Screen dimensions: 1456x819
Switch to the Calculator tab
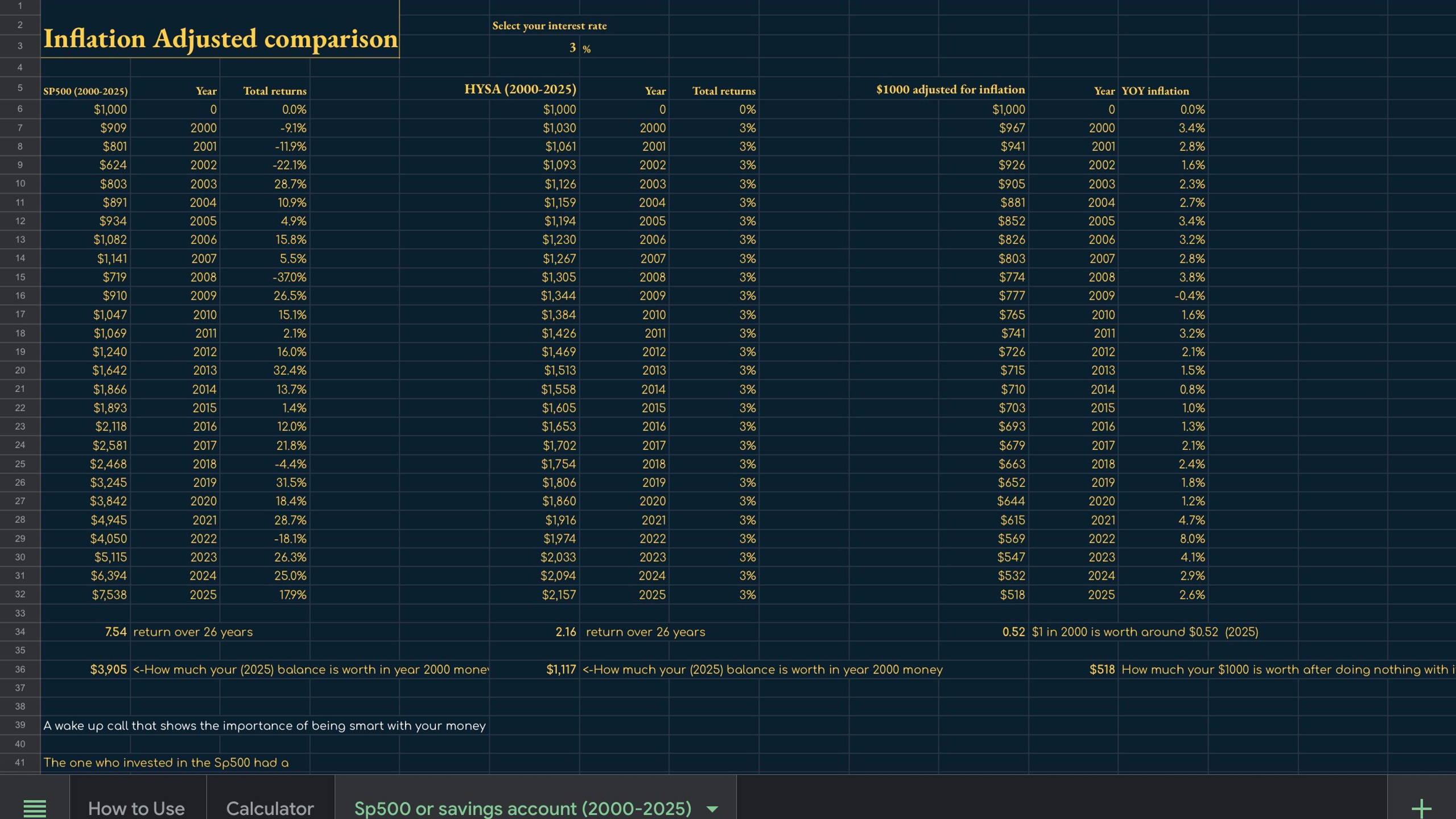[x=270, y=808]
